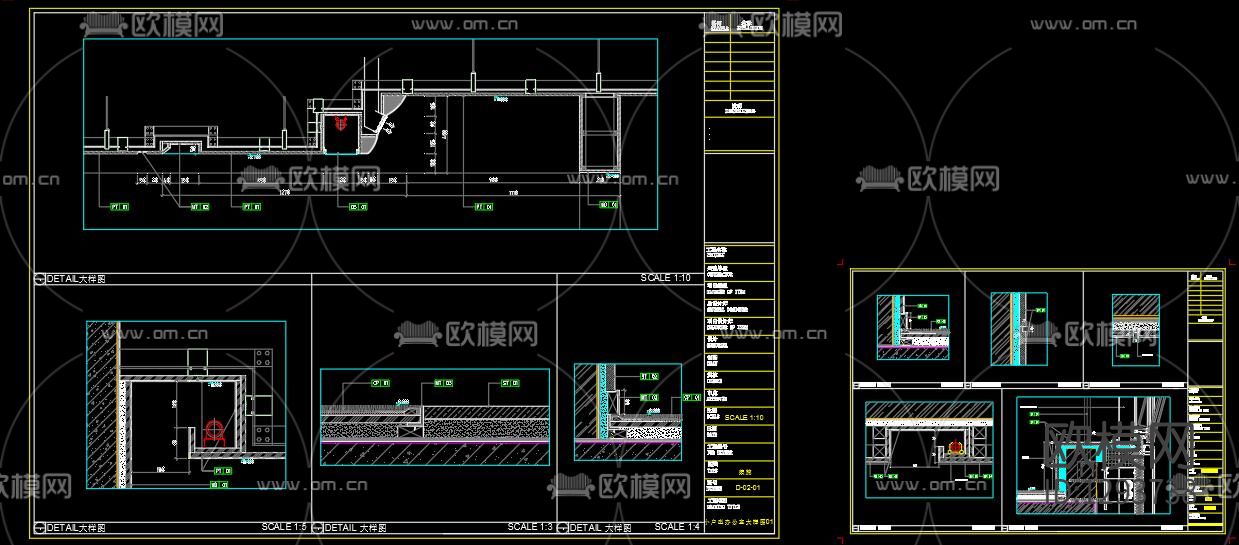Click the white SCALE 1:10 label above the detail row

[x=665, y=279]
